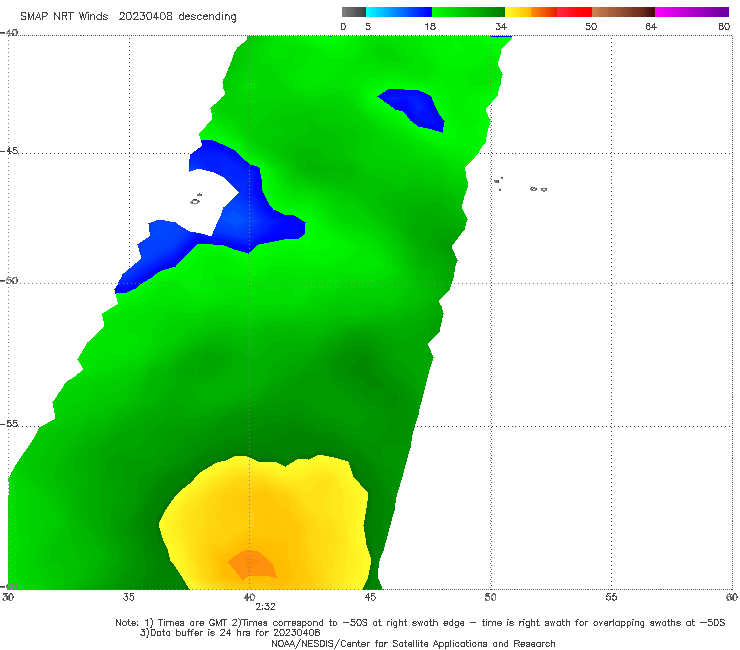Click the cyan-to-blue segment of the color bar
The image size is (740, 650).
click(x=399, y=12)
